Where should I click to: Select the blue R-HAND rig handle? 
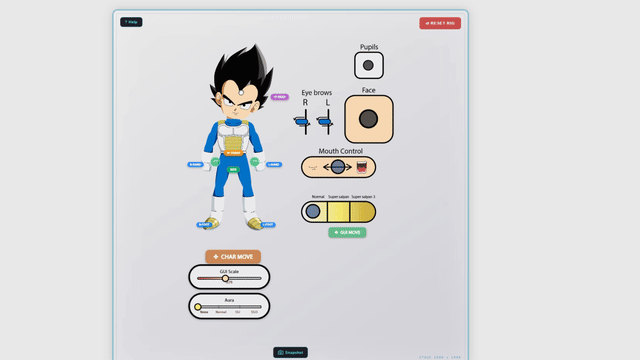(195, 164)
